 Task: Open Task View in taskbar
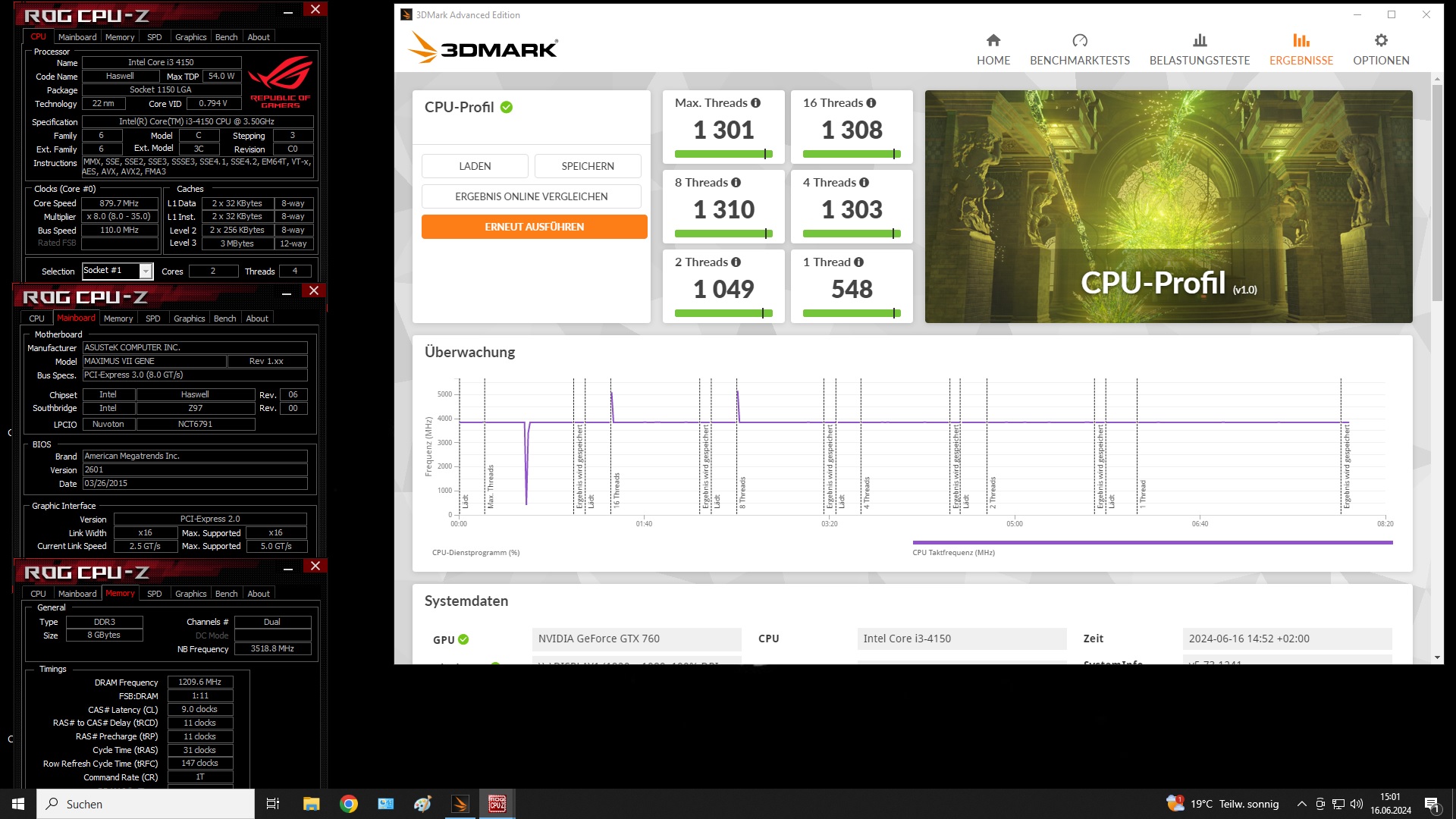click(273, 804)
